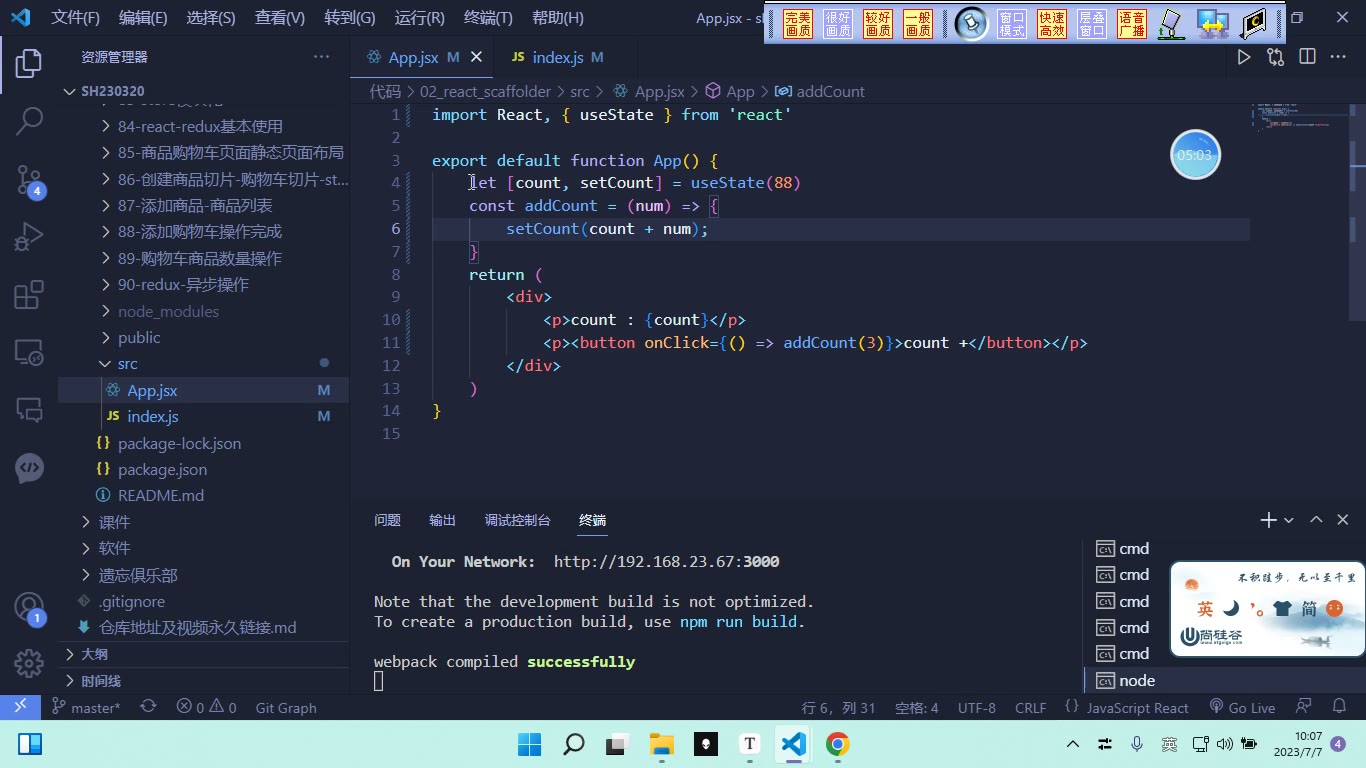Split the editor to the right
1366x768 pixels.
point(1307,57)
